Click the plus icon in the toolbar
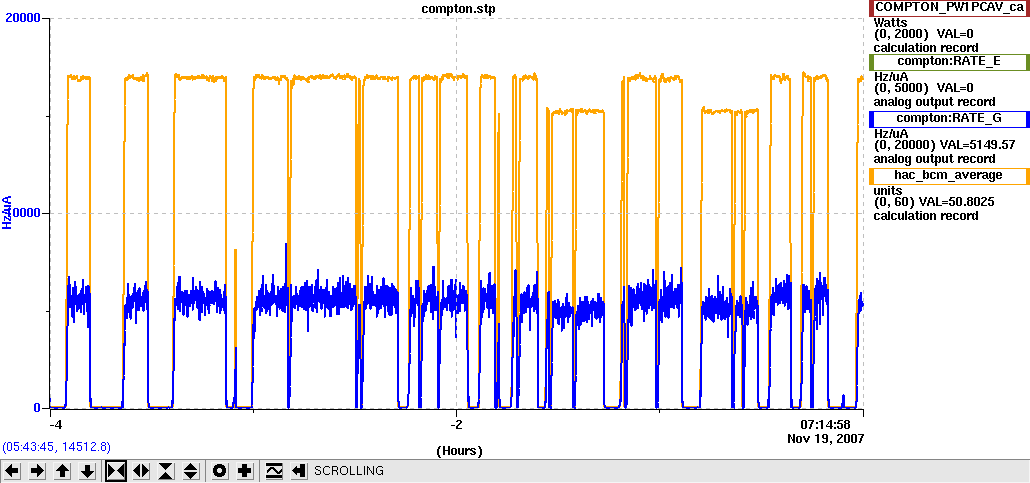The width and height of the screenshot is (1030, 483). (x=244, y=471)
